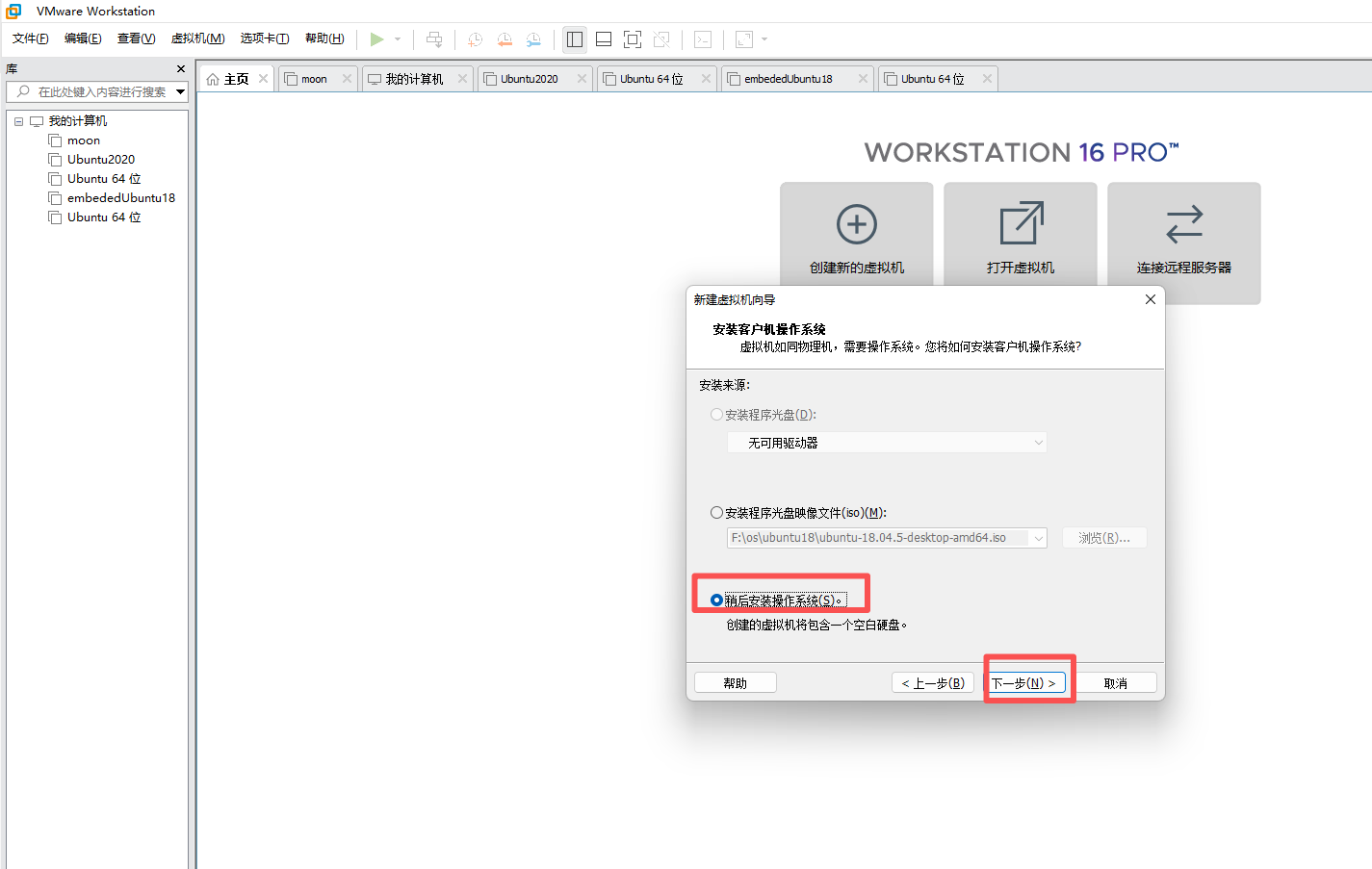Select the 安装程序光盘(D) radio option
The width and height of the screenshot is (1372, 869).
[716, 415]
